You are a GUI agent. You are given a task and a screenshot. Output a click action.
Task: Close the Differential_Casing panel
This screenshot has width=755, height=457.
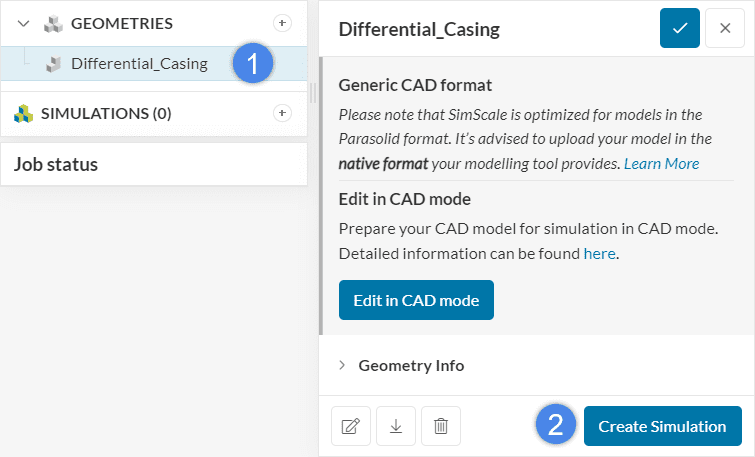point(725,29)
